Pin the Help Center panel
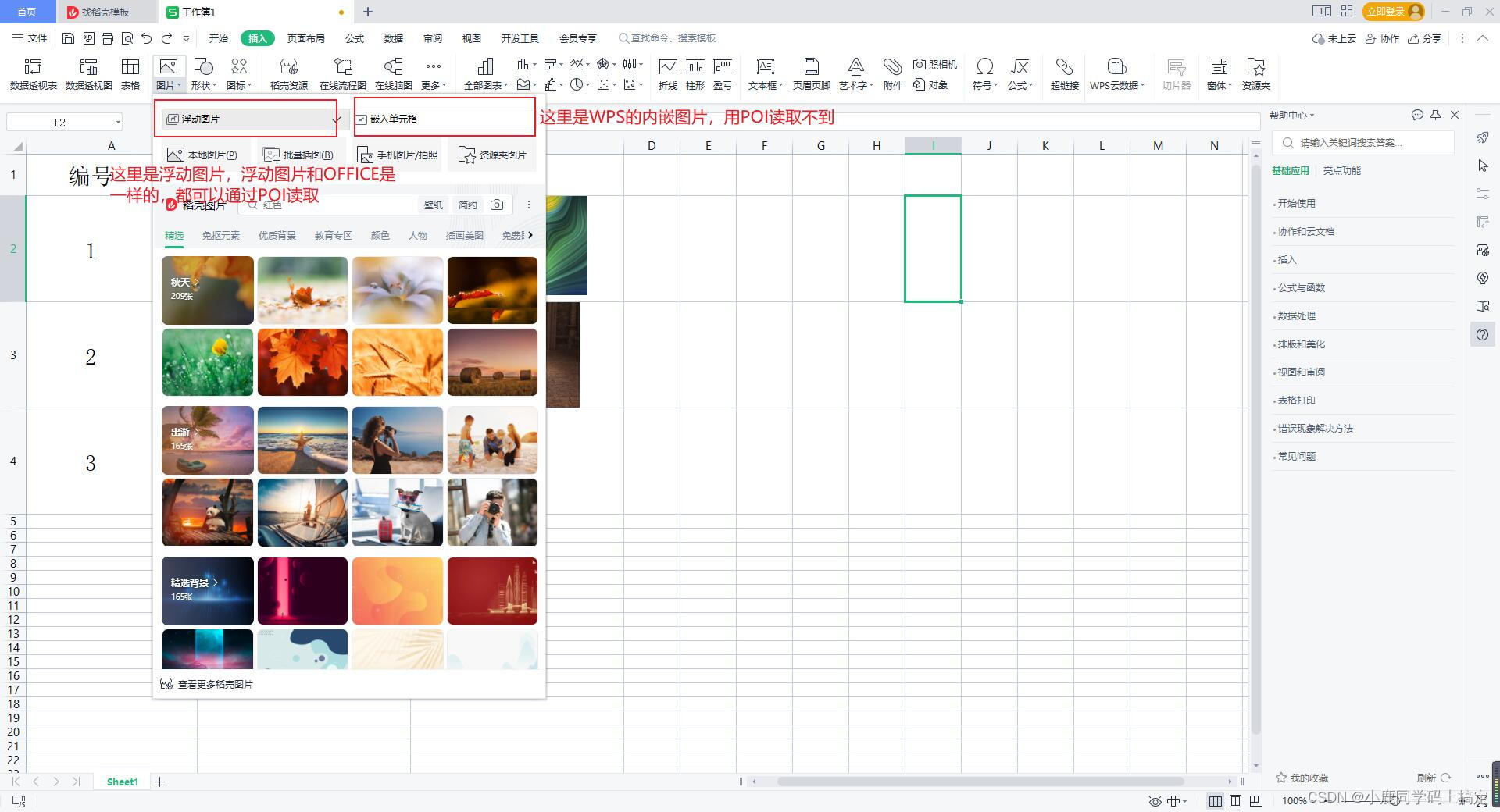This screenshot has height=812, width=1500. point(1436,115)
